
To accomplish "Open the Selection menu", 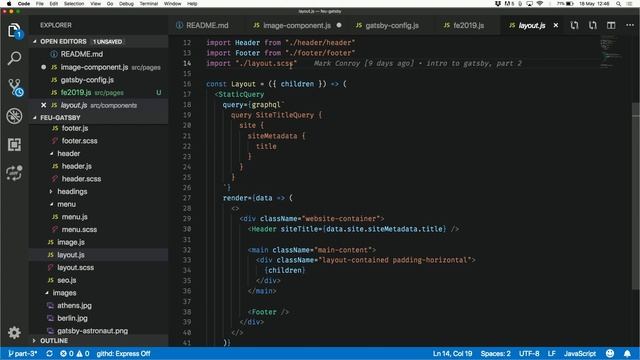I will click(x=74, y=4).
